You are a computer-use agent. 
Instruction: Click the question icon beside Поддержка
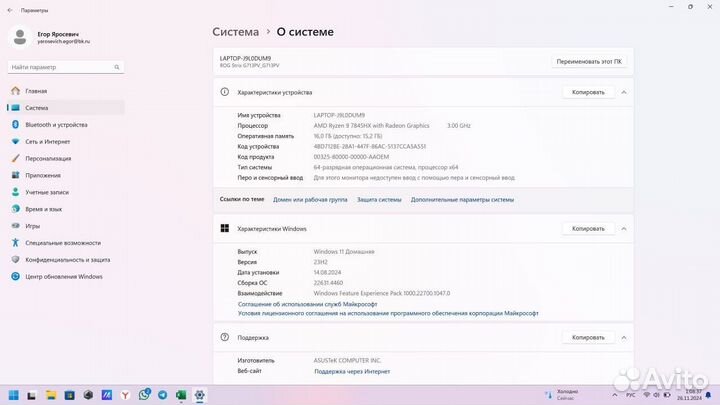tap(225, 337)
